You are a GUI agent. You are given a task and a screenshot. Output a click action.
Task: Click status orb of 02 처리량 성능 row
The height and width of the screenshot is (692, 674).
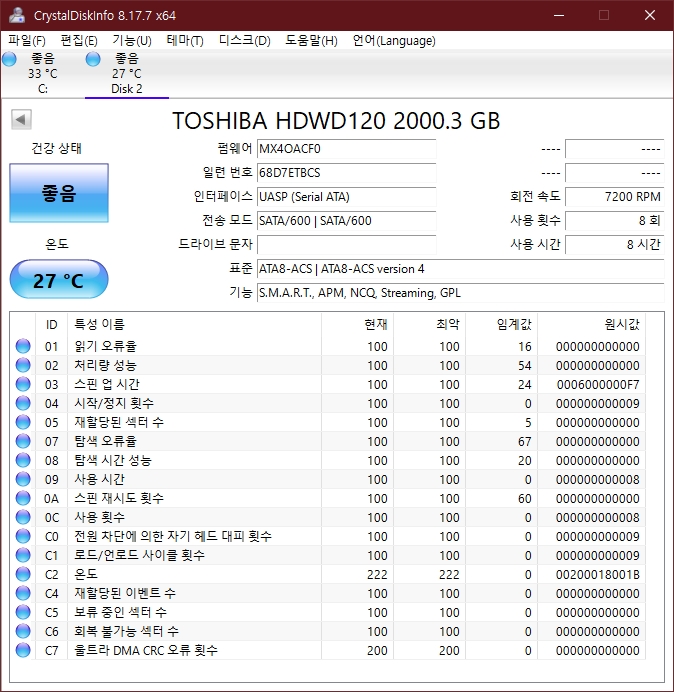pos(23,365)
